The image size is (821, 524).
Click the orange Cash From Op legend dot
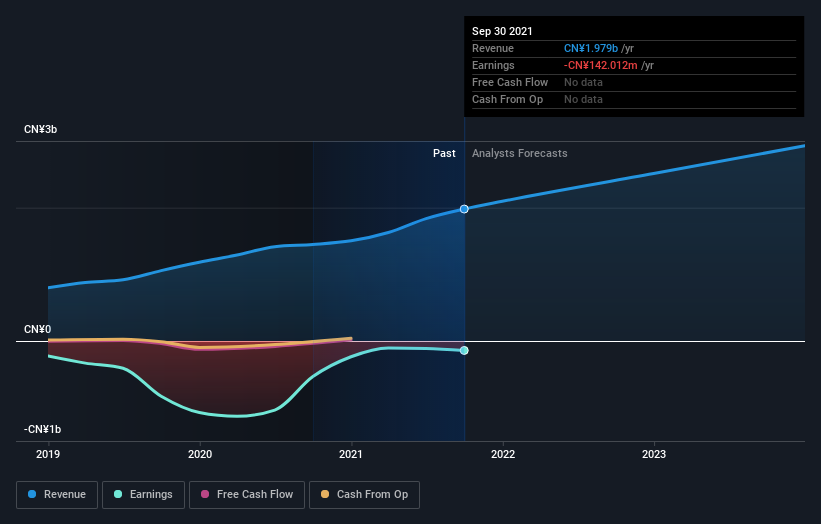325,494
